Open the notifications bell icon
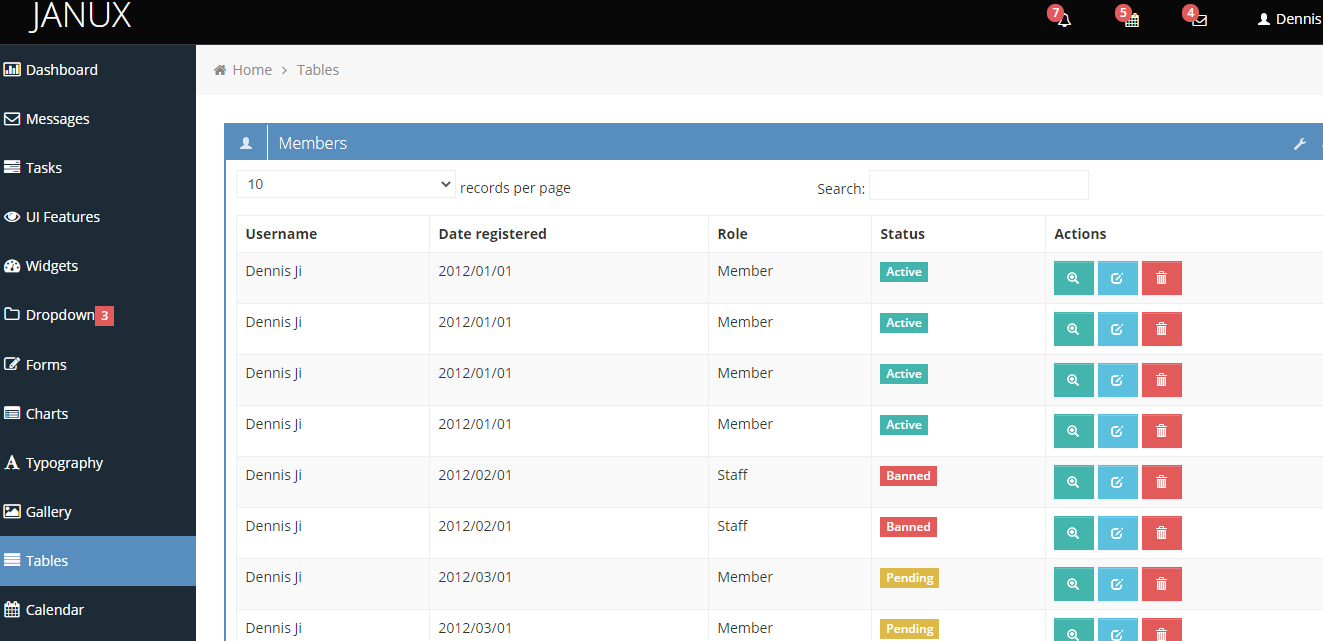This screenshot has width=1323, height=641. (1061, 18)
